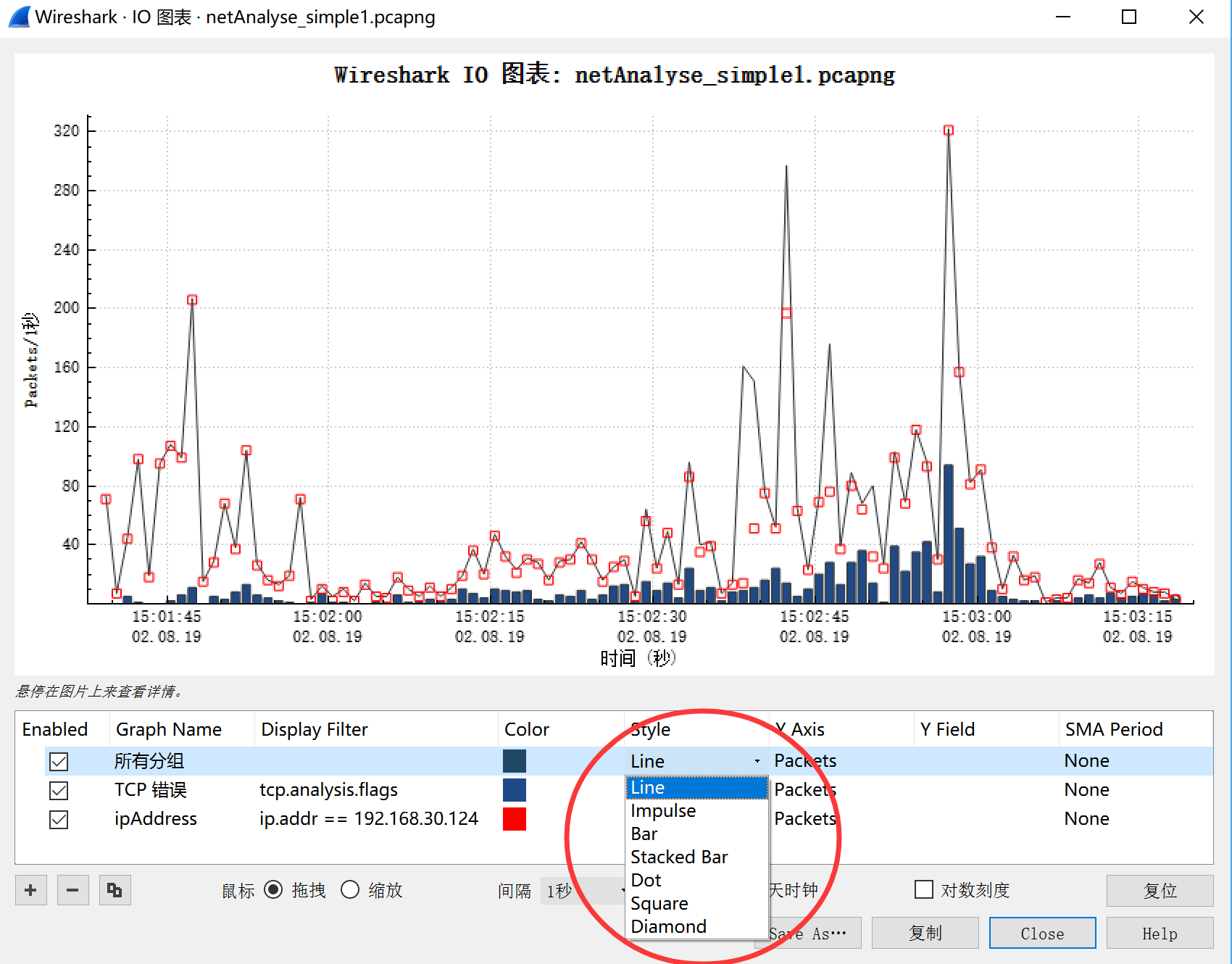This screenshot has height=964, width=1232.
Task: Duplicate the selected graph
Action: [x=115, y=890]
